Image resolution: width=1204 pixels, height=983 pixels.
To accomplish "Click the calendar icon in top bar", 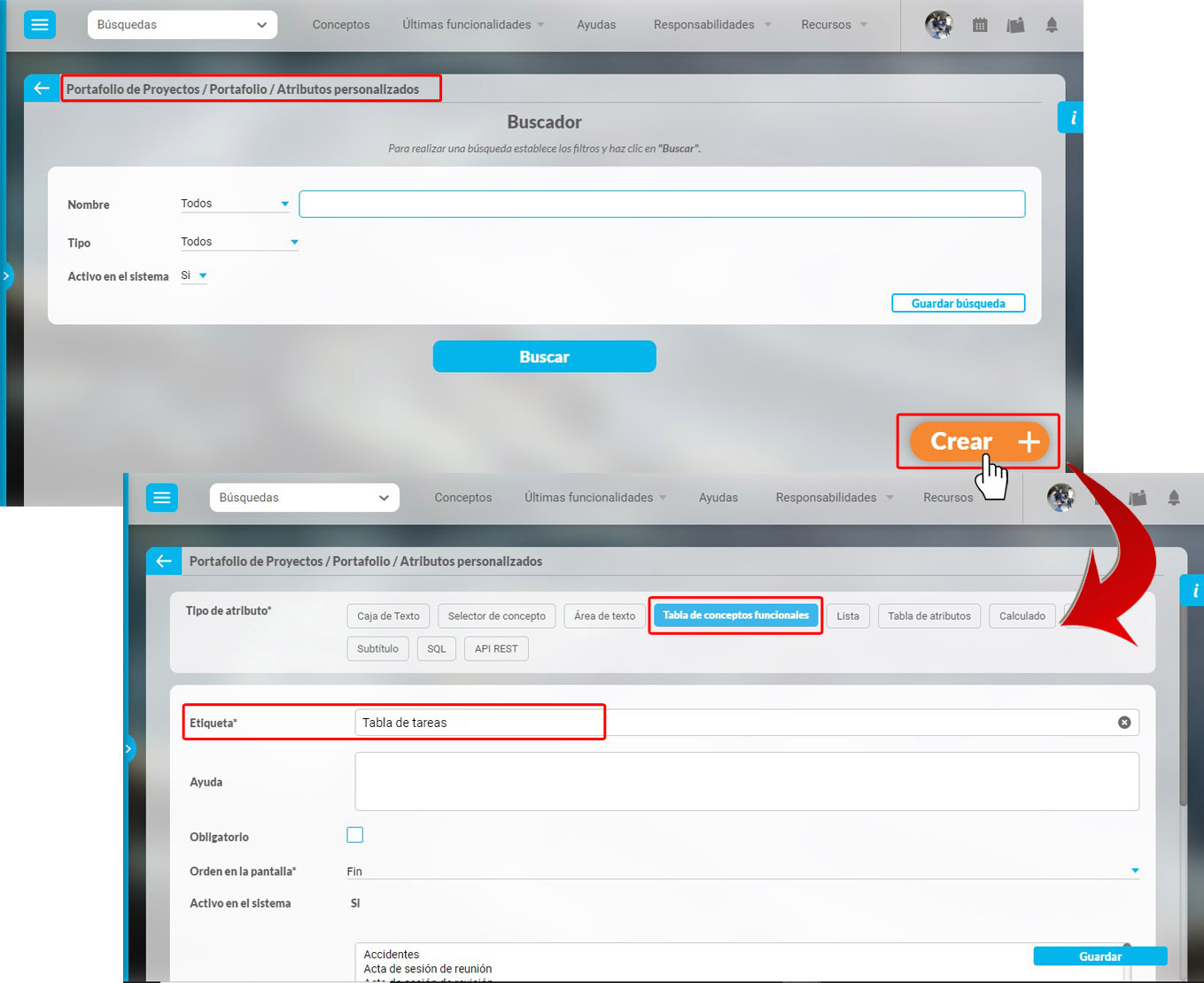I will tap(980, 26).
